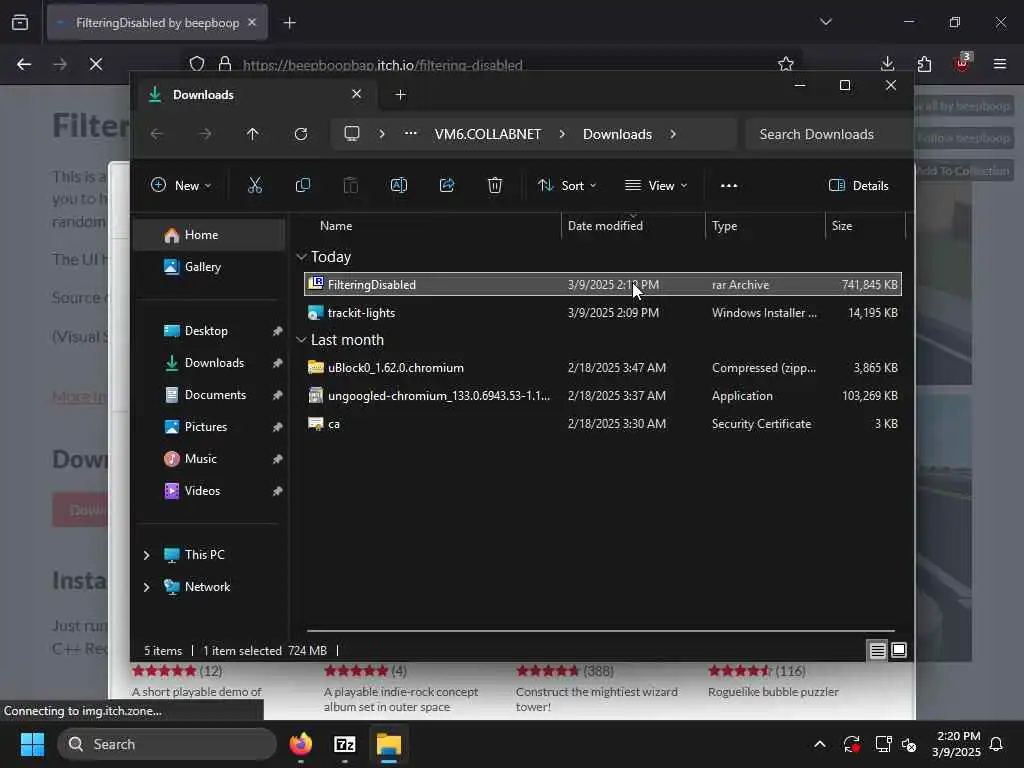This screenshot has height=768, width=1024.
Task: Open Gallery in the navigation pane
Action: [209, 267]
